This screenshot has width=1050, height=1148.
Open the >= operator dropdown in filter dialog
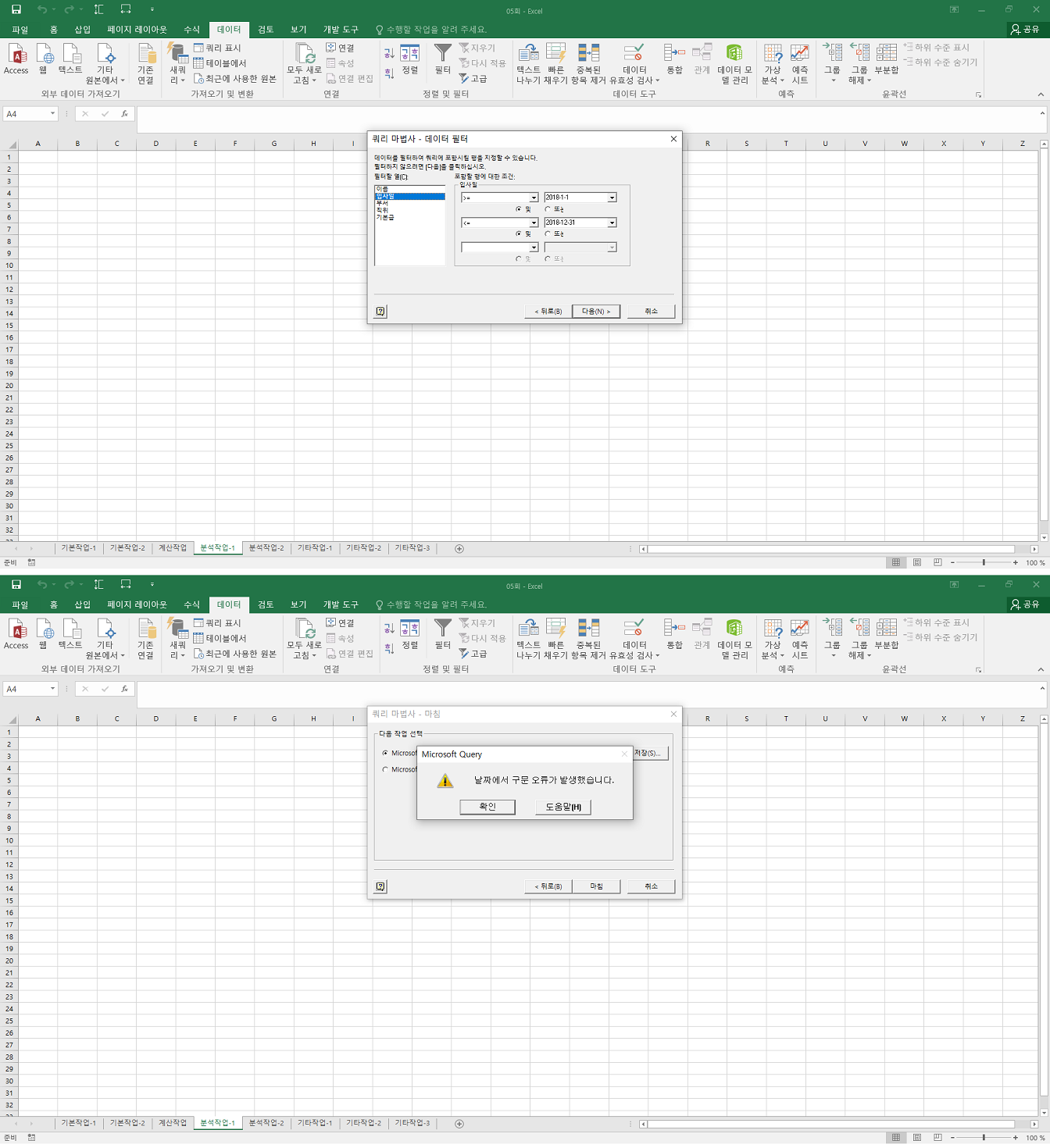[x=534, y=198]
